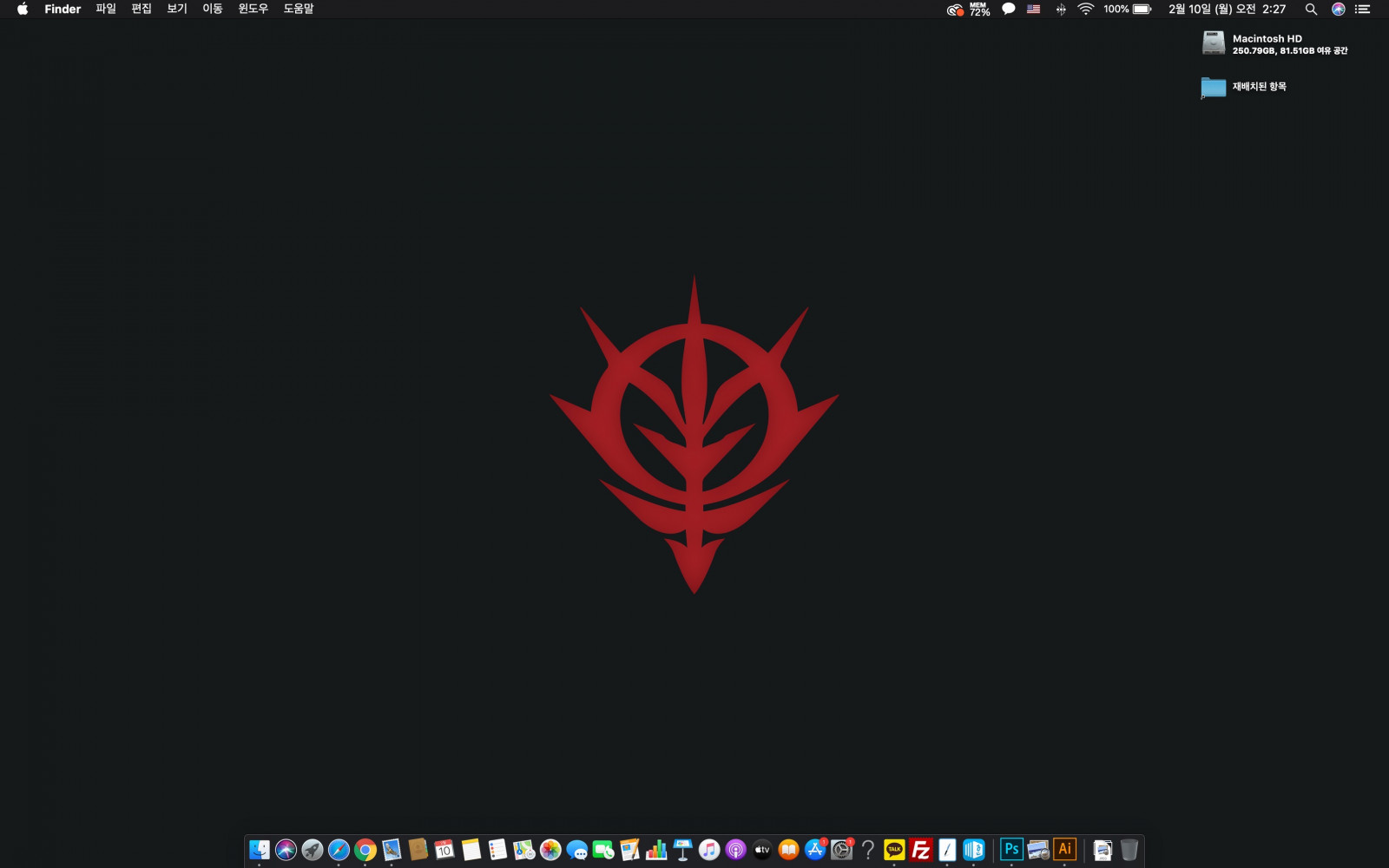Open the Wi-Fi status menu
This screenshot has width=1389, height=868.
click(1085, 9)
